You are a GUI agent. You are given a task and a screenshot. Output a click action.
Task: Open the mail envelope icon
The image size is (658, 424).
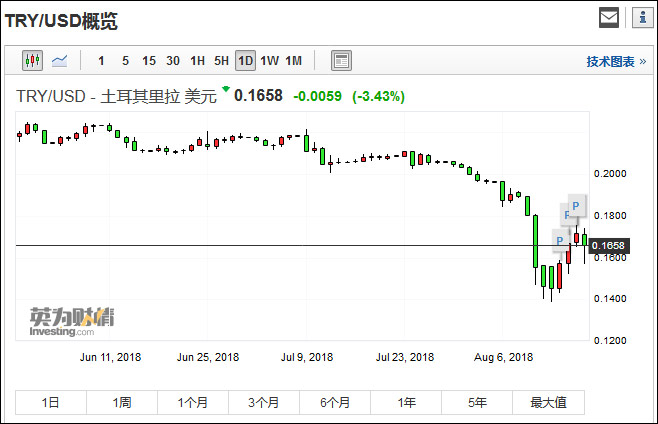coord(609,18)
